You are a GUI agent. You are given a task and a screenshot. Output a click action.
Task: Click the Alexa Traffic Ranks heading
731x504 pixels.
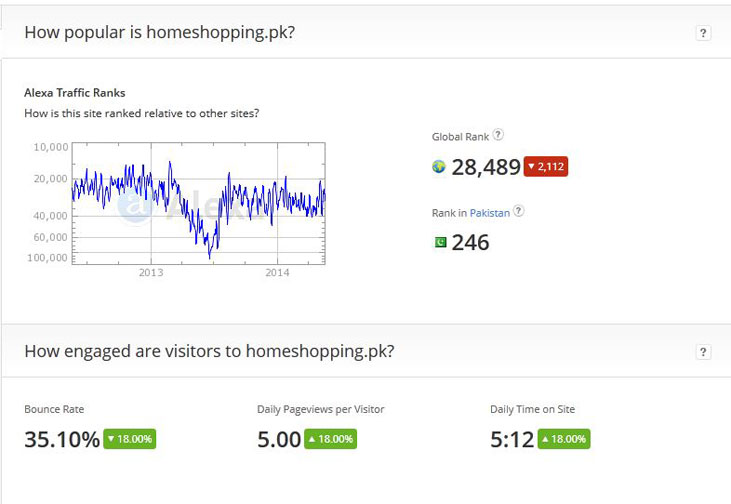click(x=74, y=93)
